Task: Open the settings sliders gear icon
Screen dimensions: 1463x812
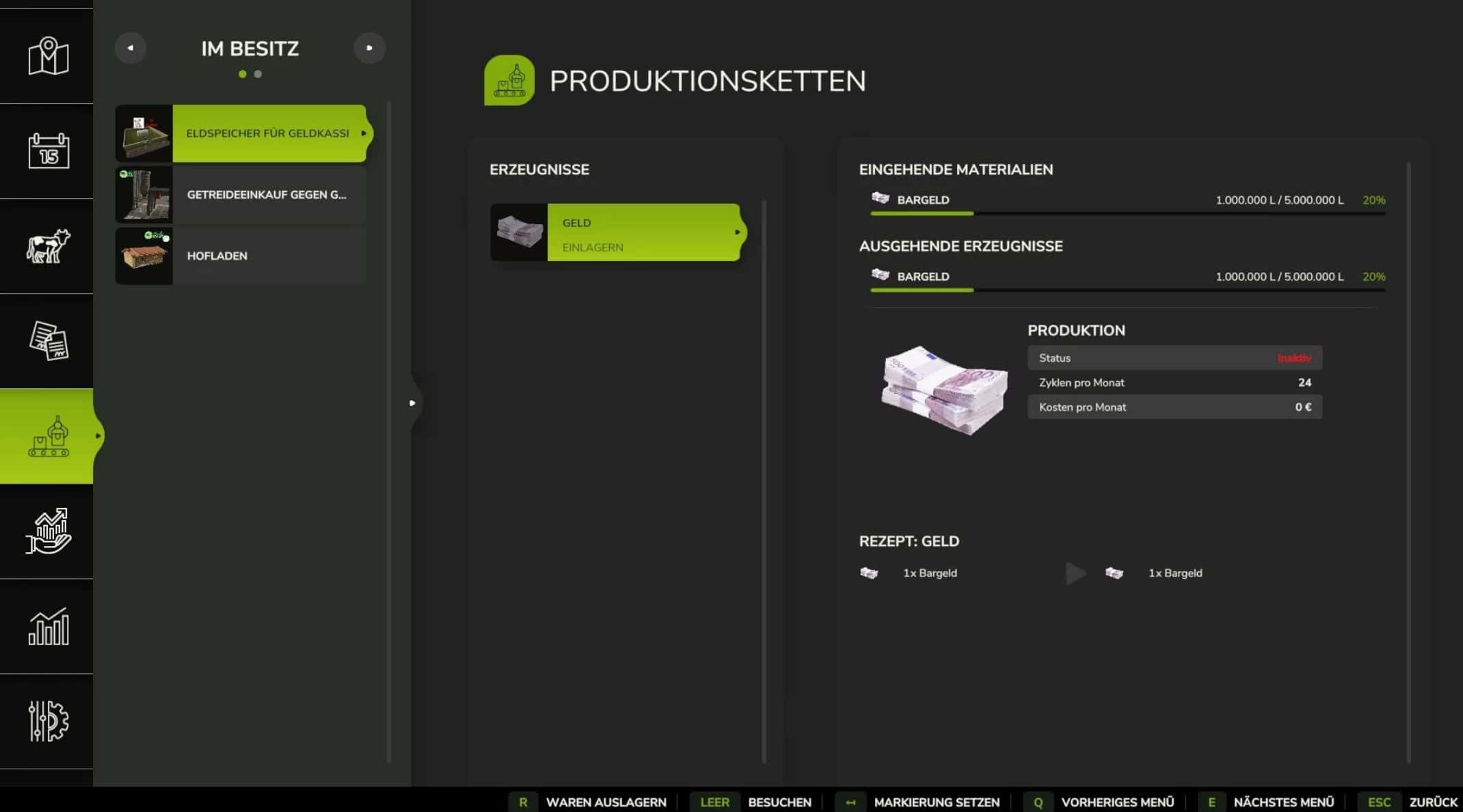Action: click(x=48, y=721)
